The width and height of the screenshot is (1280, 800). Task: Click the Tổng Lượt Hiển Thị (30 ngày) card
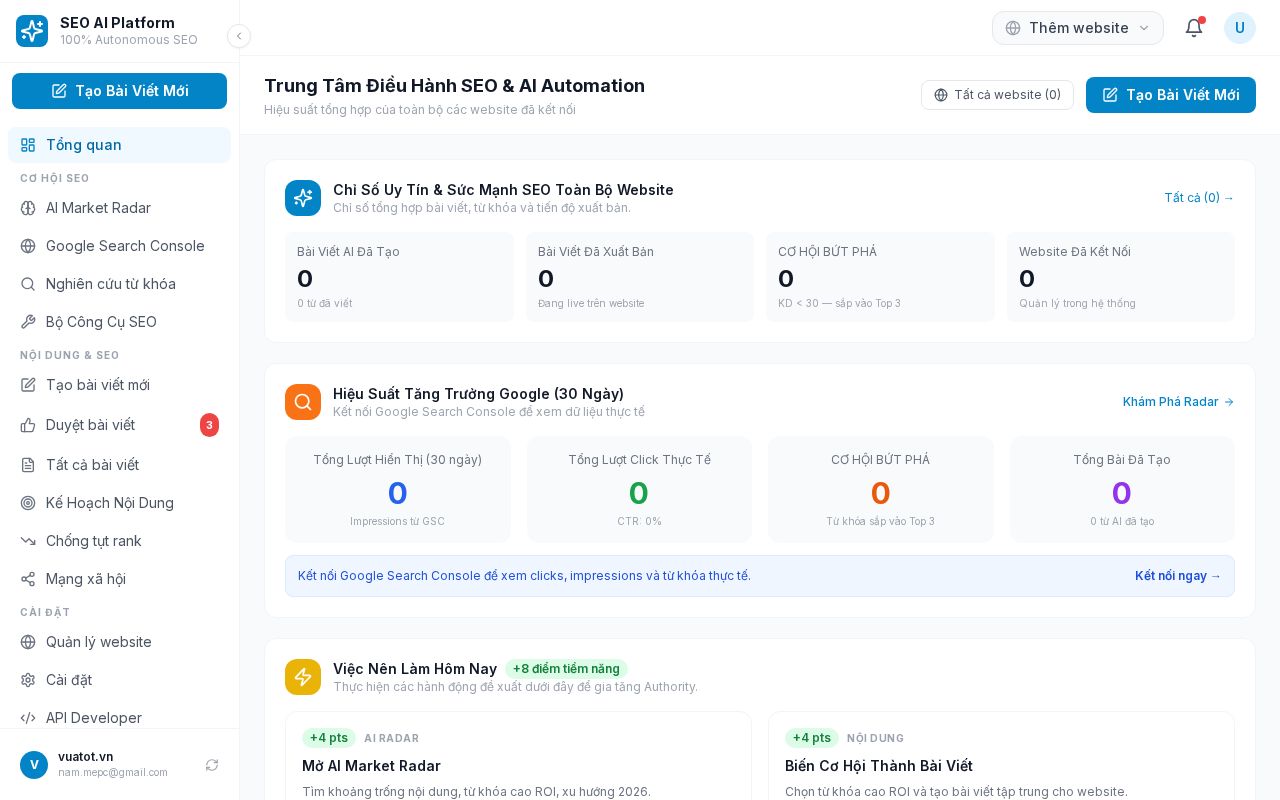pos(398,489)
